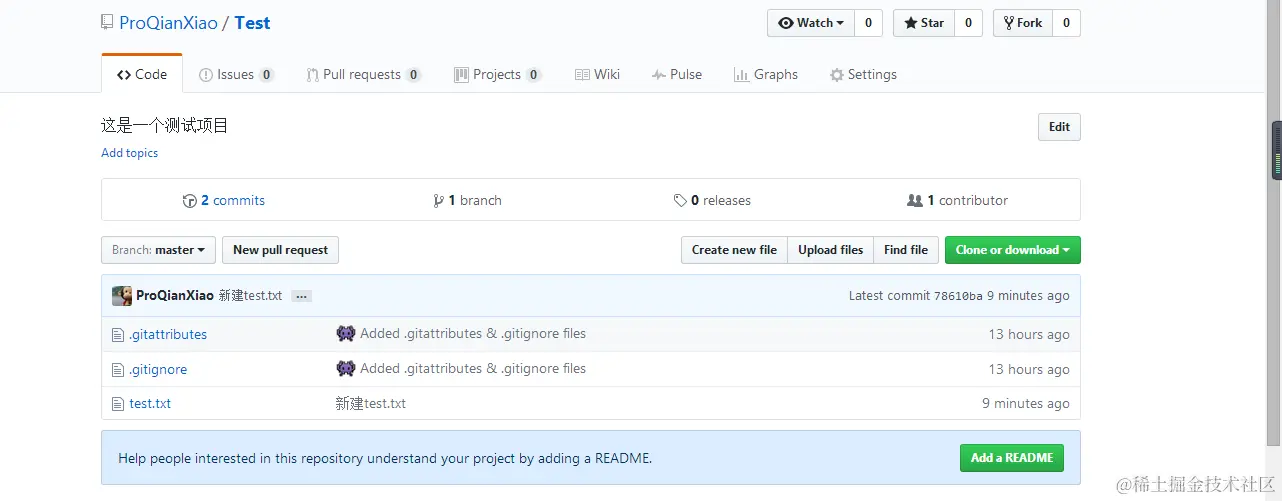This screenshot has height=501, width=1282.
Task: Open the Projects tab
Action: (x=498, y=74)
